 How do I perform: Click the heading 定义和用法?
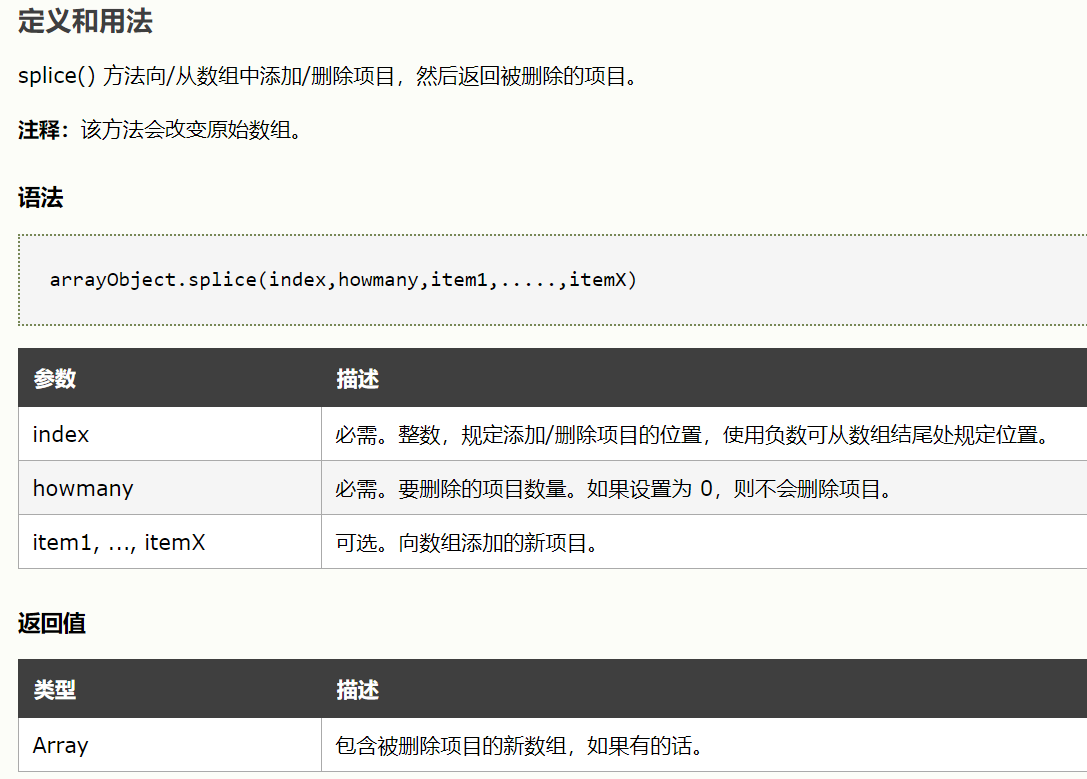(85, 21)
